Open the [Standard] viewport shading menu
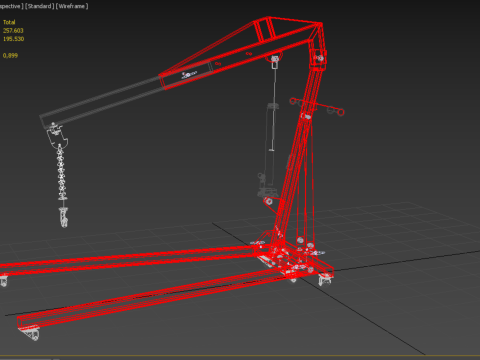Viewport: 480px width, 360px height. 39,6
